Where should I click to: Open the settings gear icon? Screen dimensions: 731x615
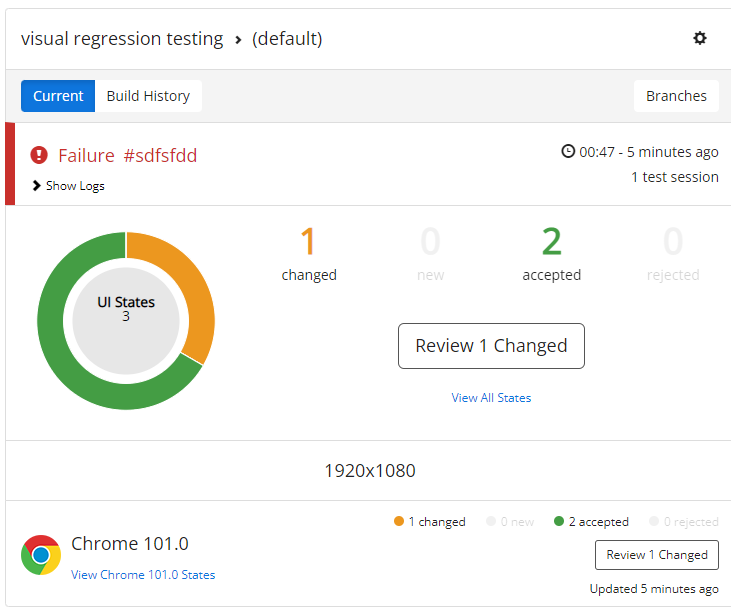(699, 38)
